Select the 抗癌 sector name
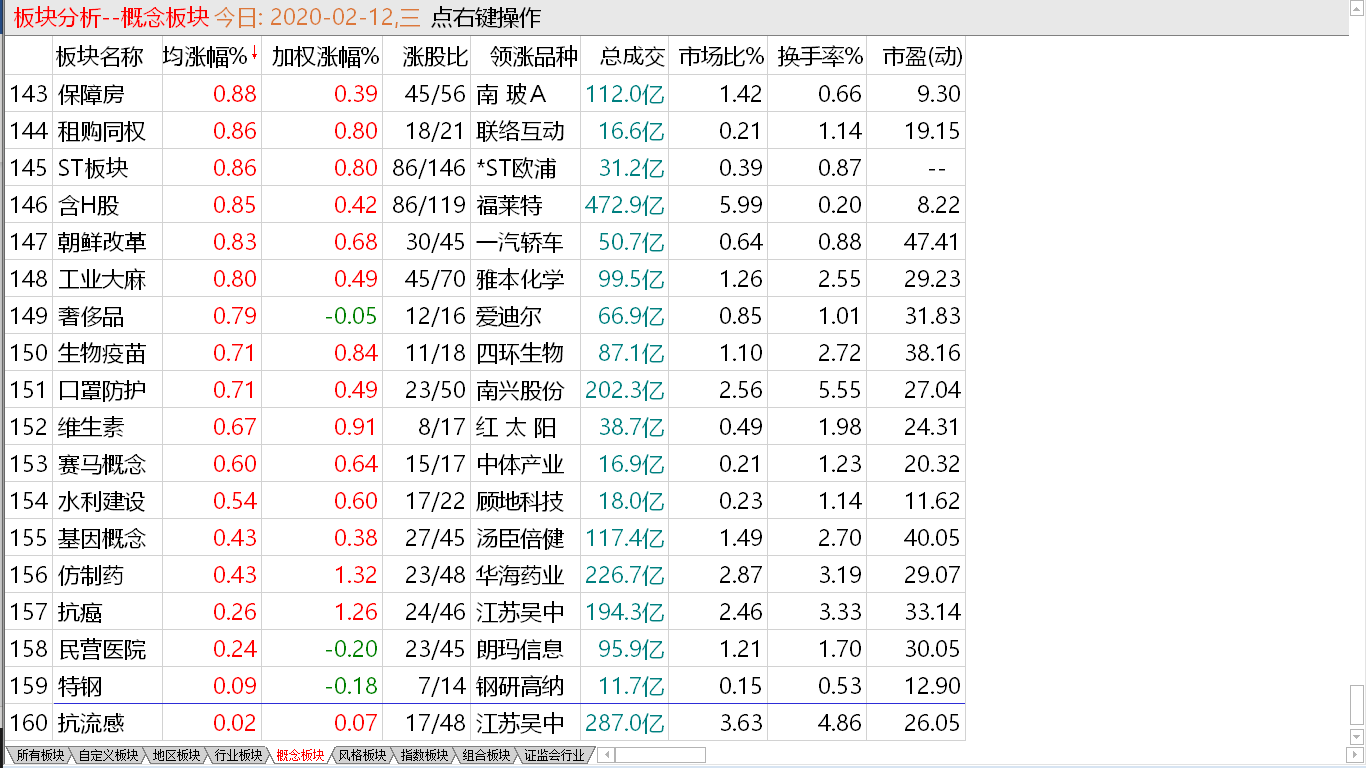This screenshot has height=768, width=1366. pyautogui.click(x=79, y=612)
